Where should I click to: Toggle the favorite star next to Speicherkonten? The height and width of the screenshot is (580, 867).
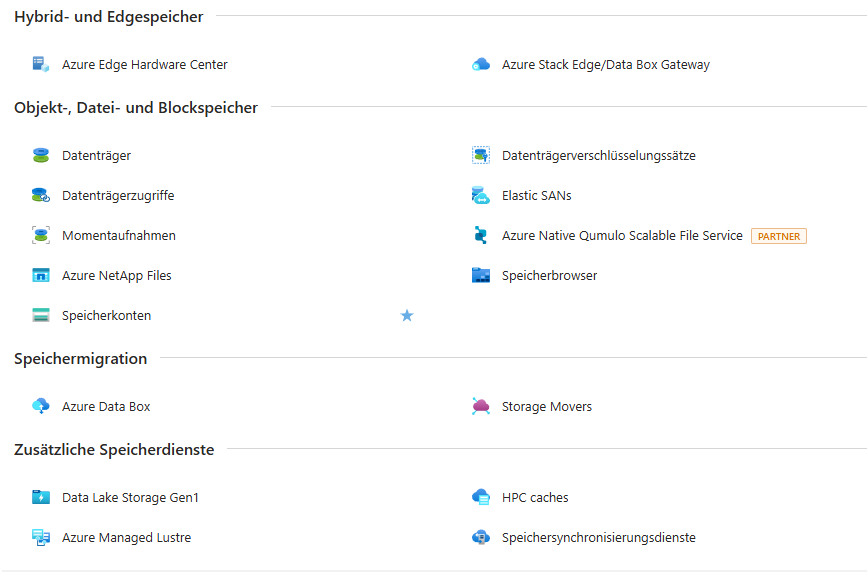coord(407,315)
